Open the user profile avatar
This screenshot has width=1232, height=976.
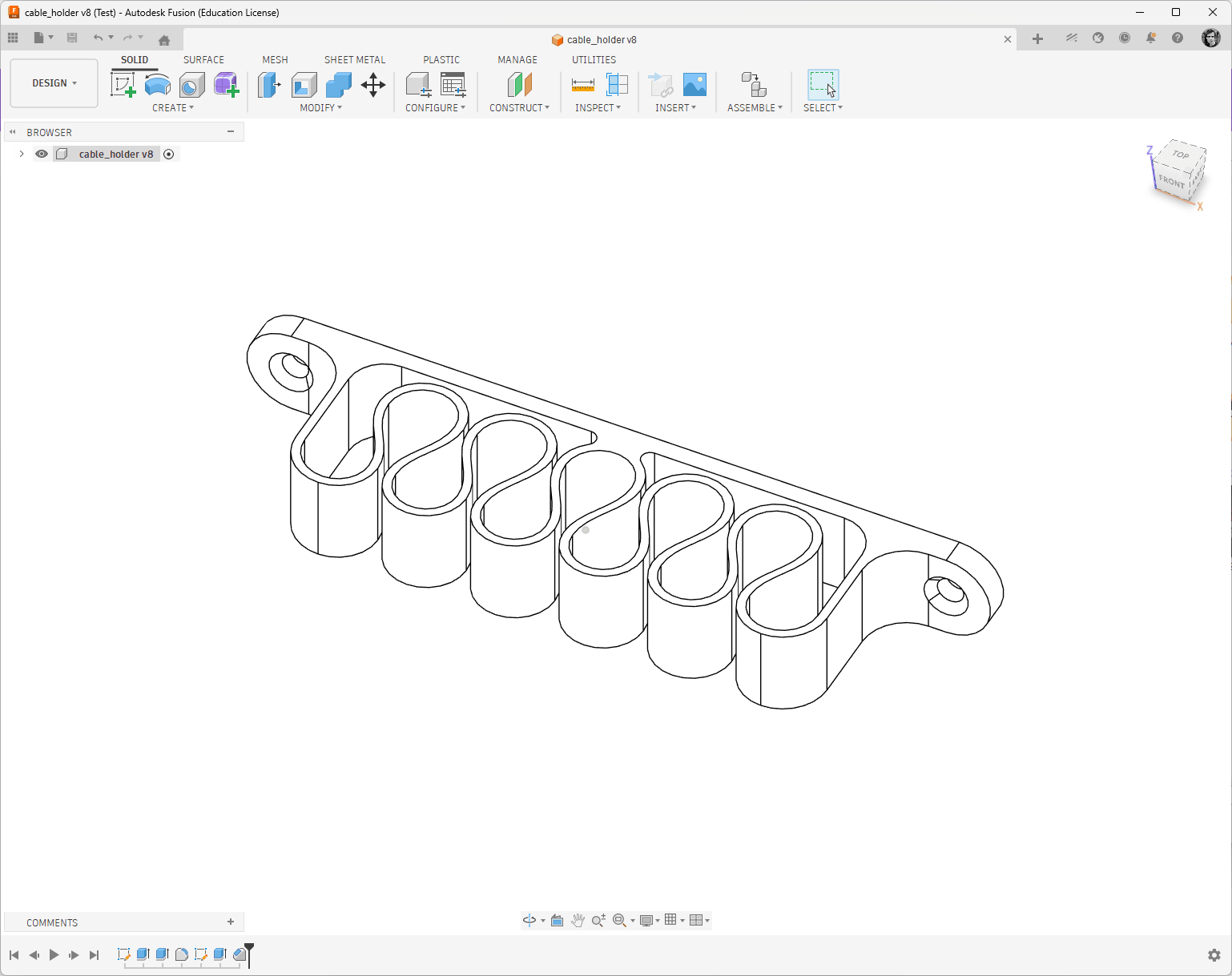pos(1211,38)
